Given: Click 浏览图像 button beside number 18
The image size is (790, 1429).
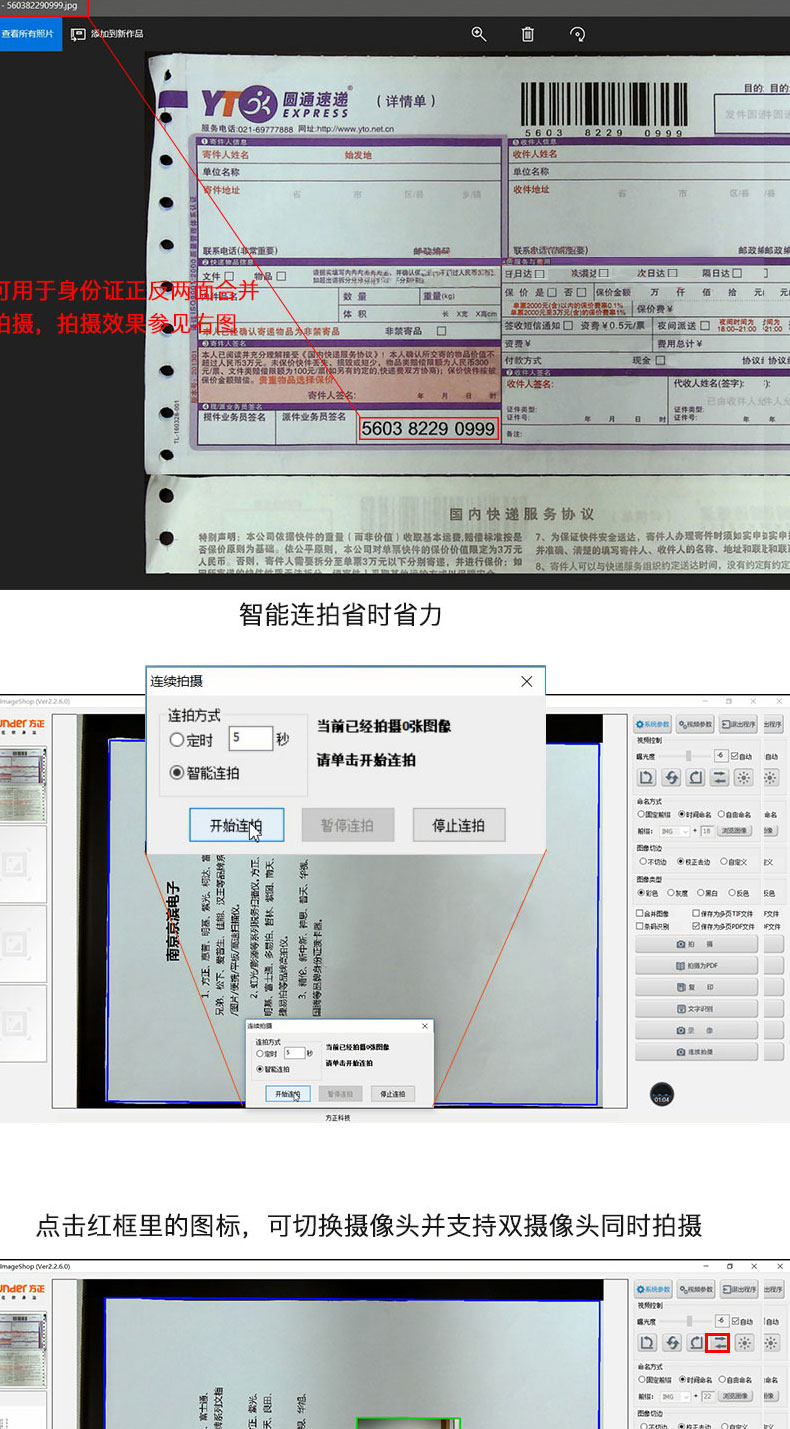Looking at the screenshot, I should click(735, 831).
